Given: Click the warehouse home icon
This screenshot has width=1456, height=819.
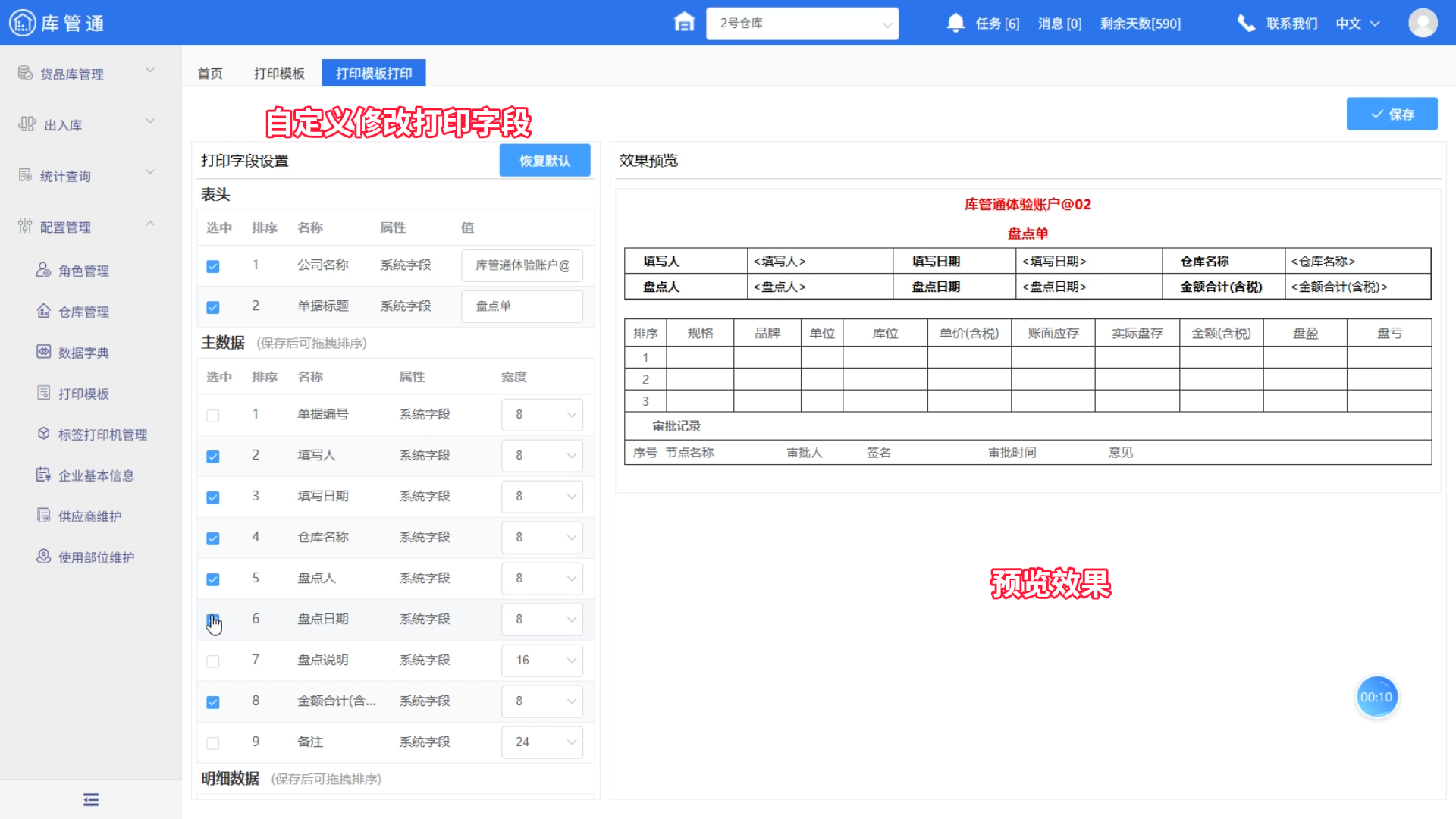Looking at the screenshot, I should [684, 23].
